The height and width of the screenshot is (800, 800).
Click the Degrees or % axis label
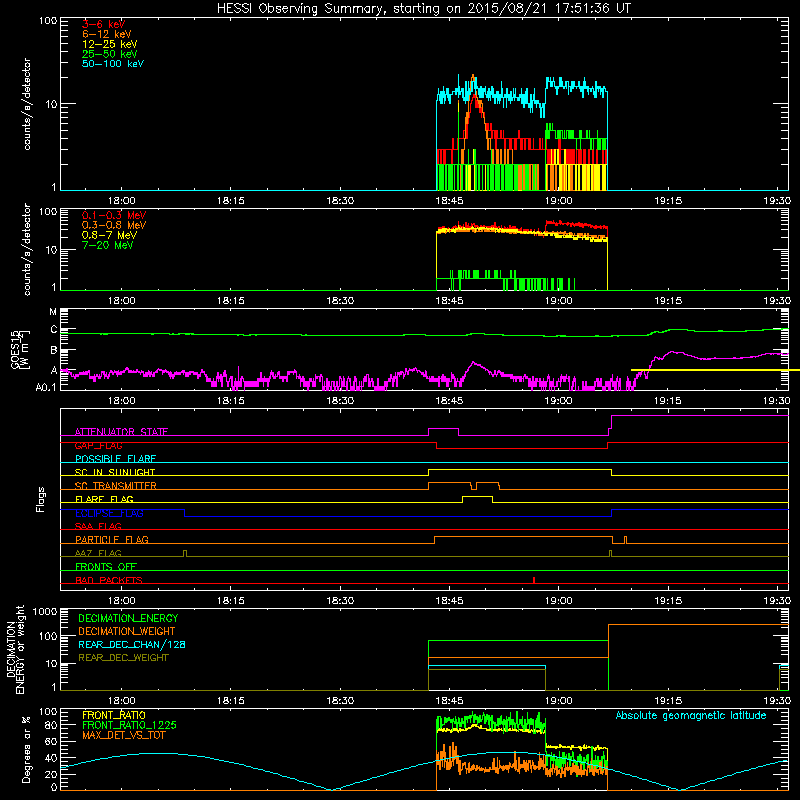26,749
